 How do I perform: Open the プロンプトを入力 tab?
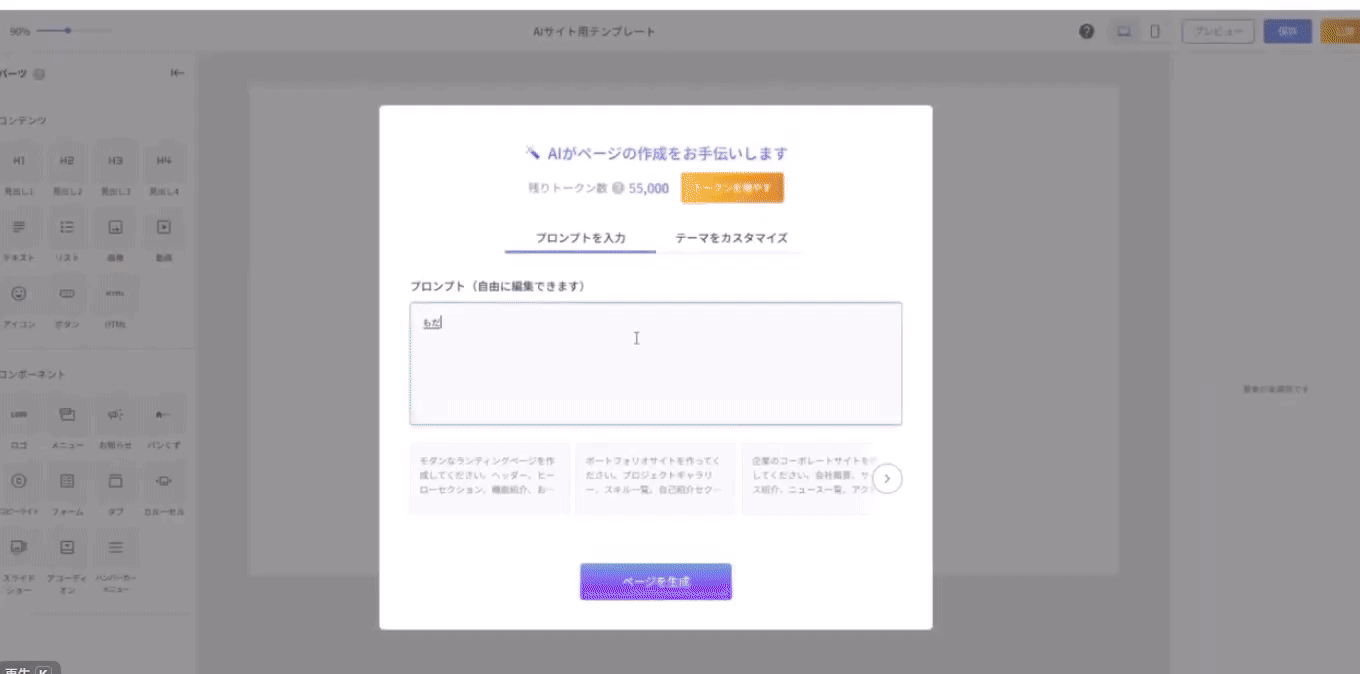click(x=580, y=238)
